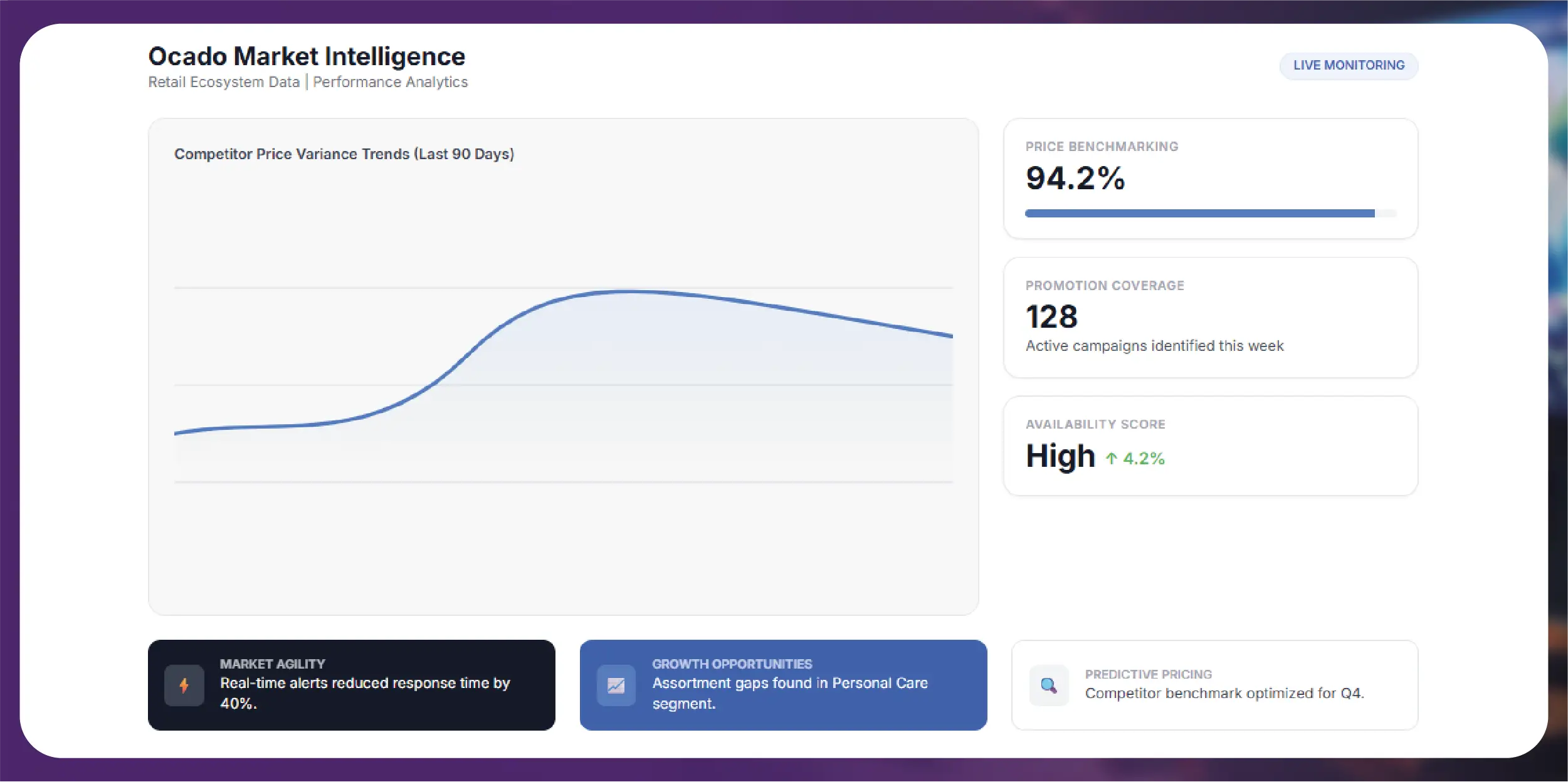Screen dimensions: 1568x782
Task: Click the lightning bolt Market Agility icon
Action: (x=184, y=686)
